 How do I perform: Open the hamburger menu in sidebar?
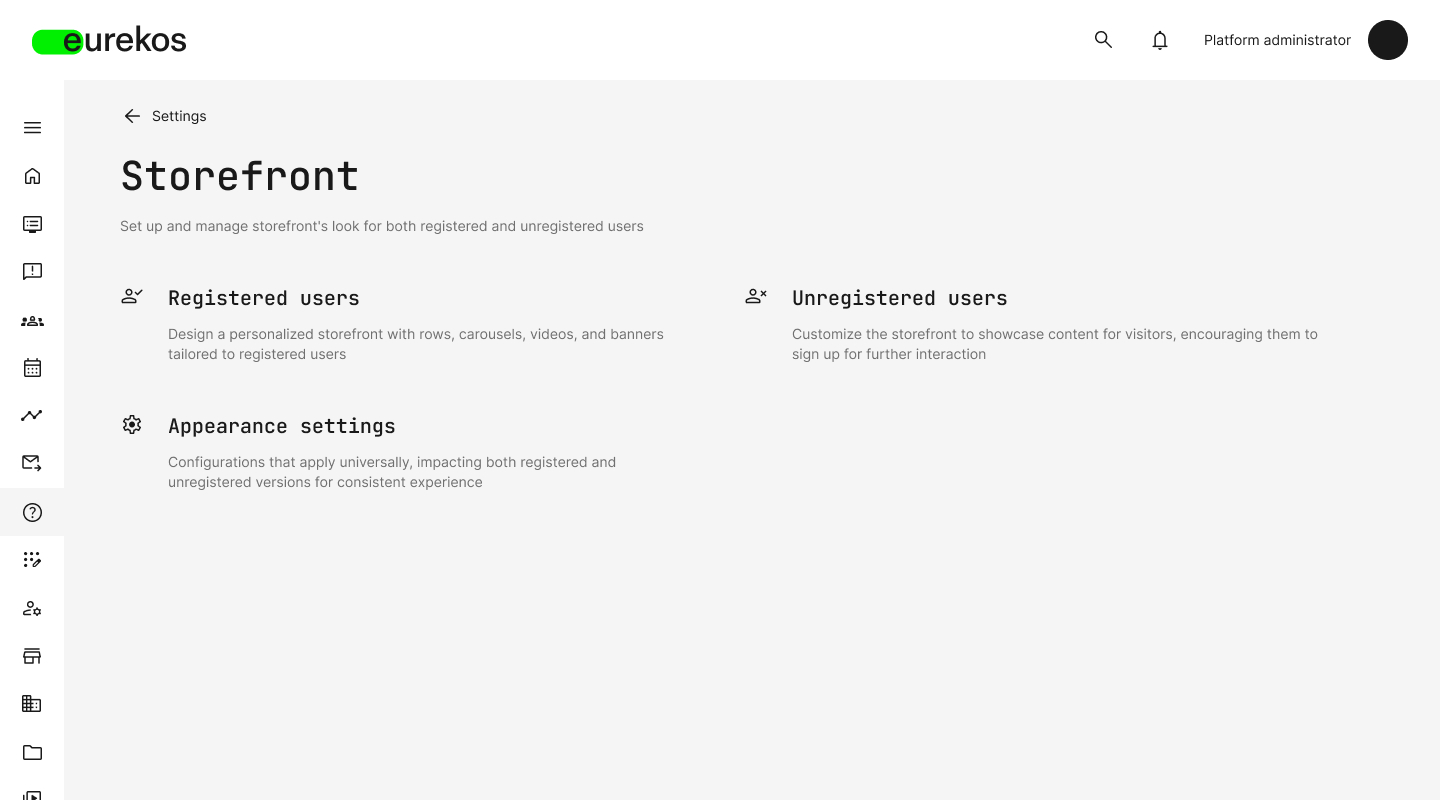(32, 128)
